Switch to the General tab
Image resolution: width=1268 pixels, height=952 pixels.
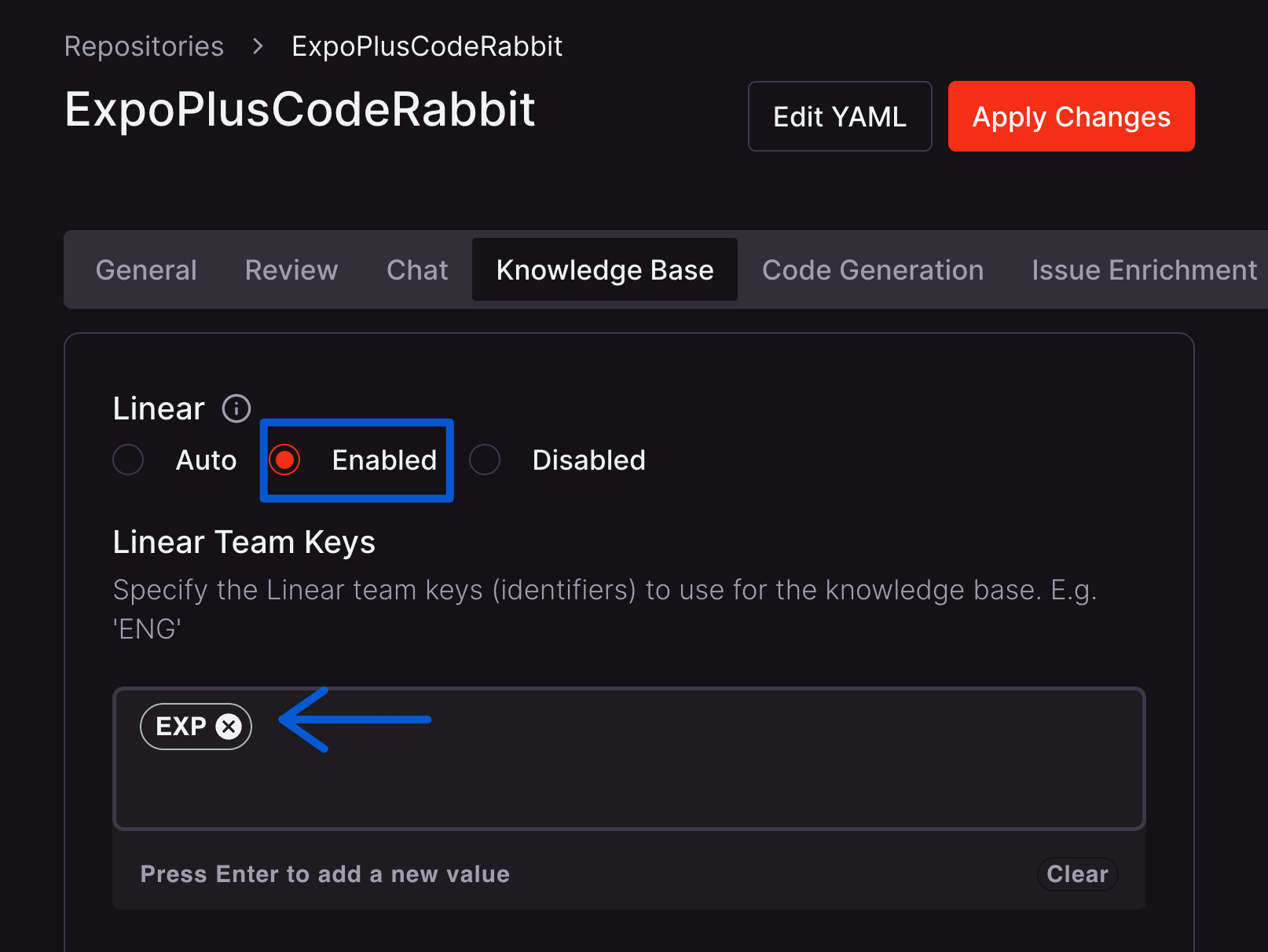point(145,269)
